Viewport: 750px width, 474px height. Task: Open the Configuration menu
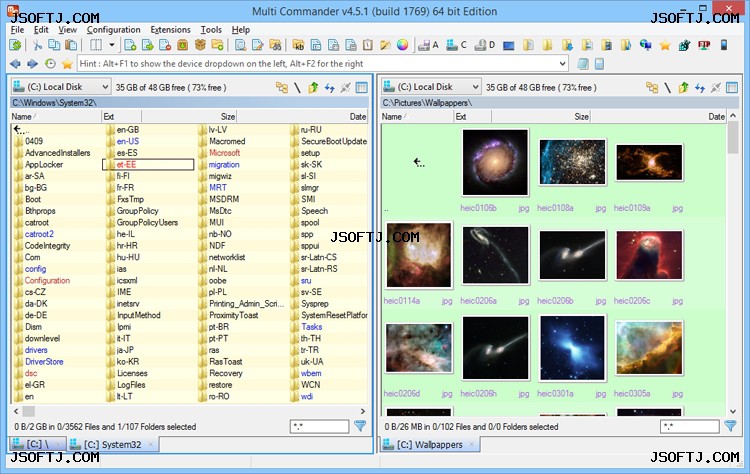pos(113,30)
